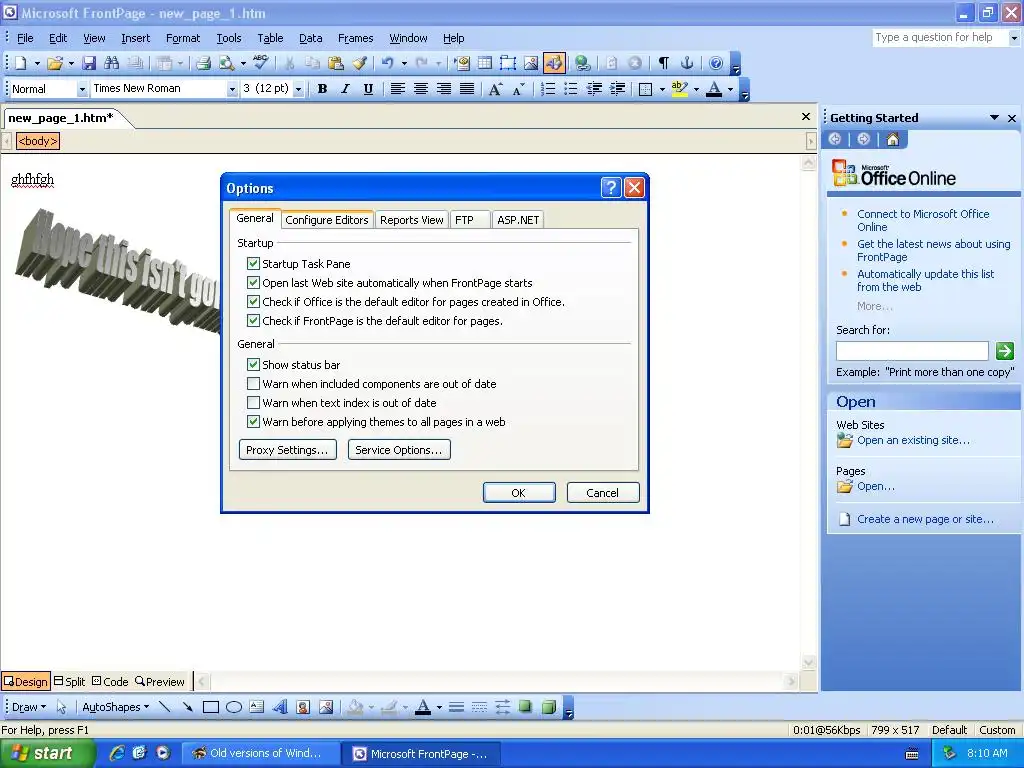The image size is (1024, 768).
Task: Click the Search for input field
Action: click(x=912, y=351)
